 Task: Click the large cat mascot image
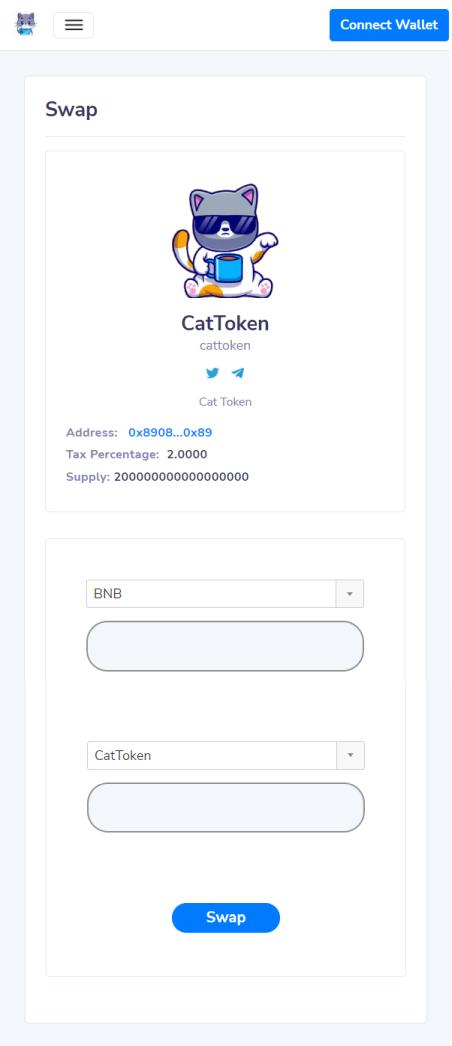pyautogui.click(x=225, y=241)
